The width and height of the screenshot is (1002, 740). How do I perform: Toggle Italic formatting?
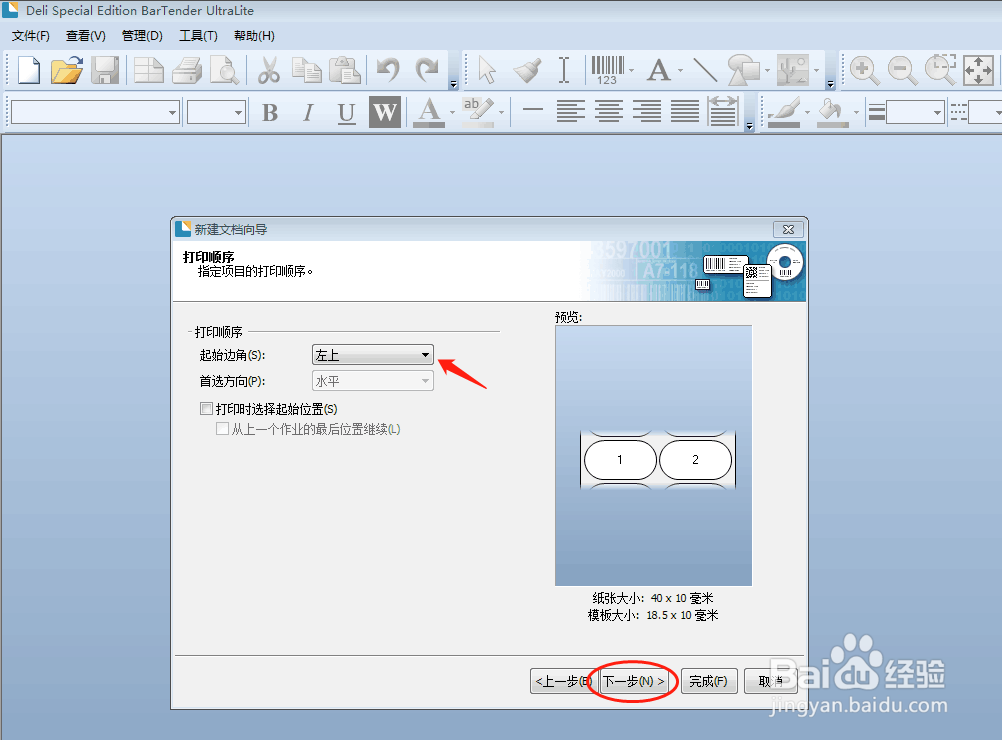click(309, 113)
